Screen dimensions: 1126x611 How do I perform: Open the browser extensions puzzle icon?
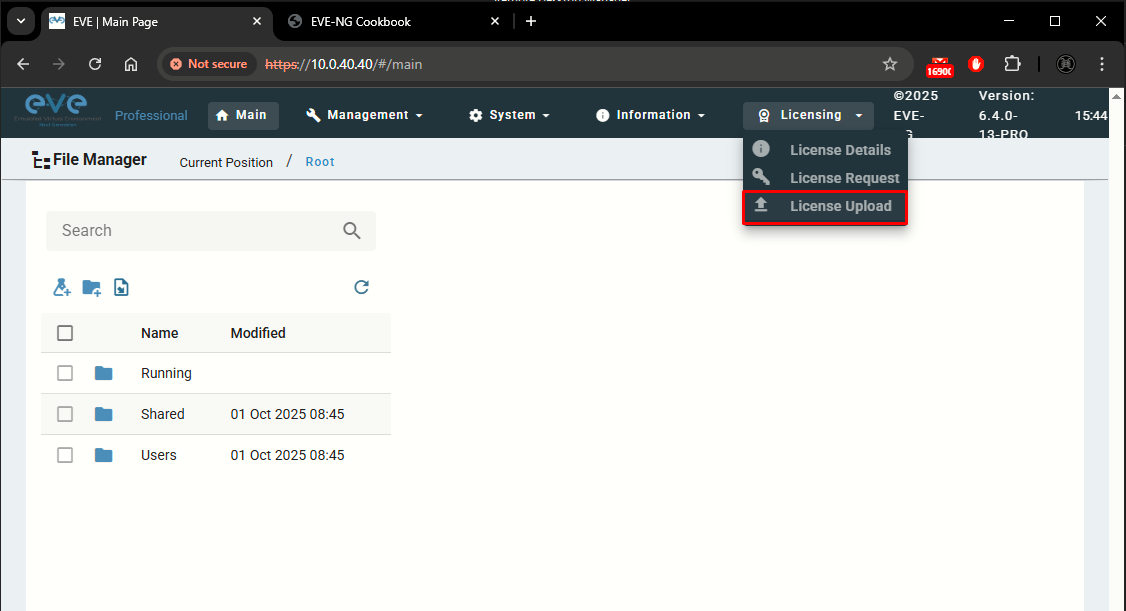(1013, 64)
